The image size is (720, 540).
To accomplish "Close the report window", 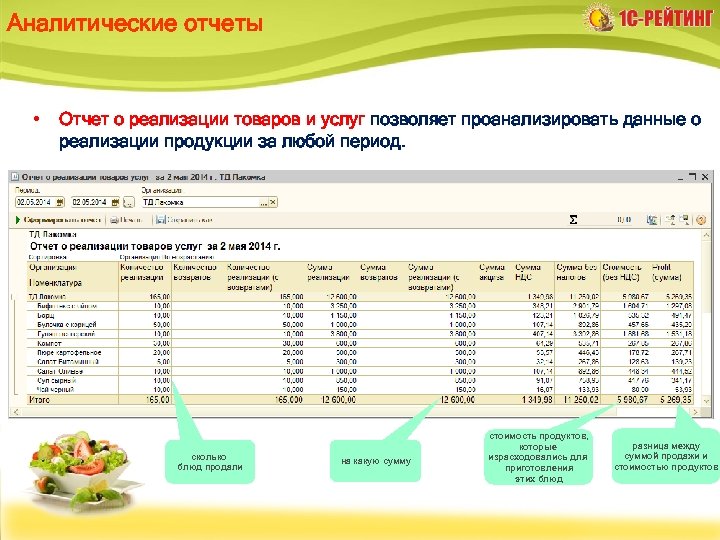I will click(x=705, y=177).
